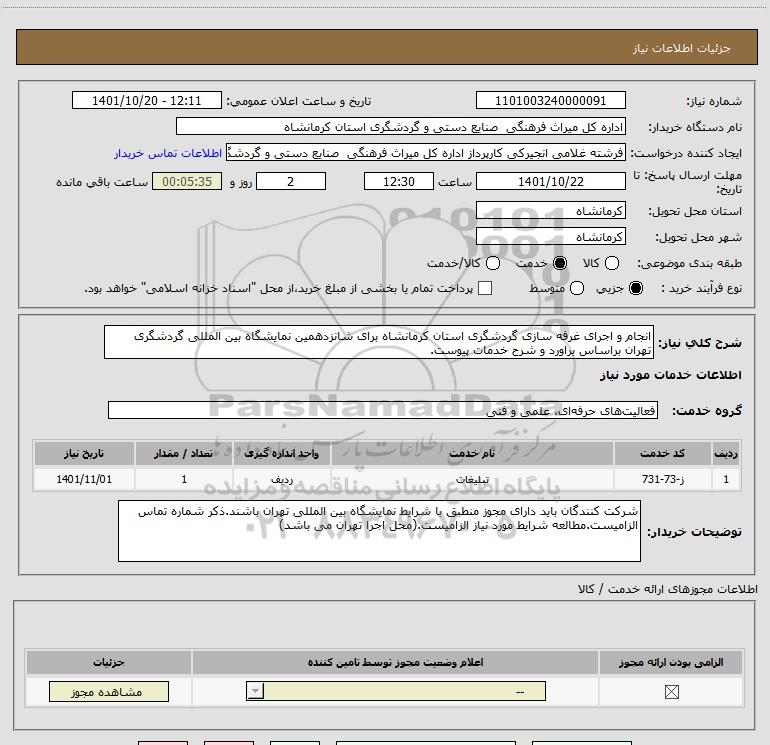Viewport: 770px width, 745px height.
Task: Click the تاریخ نیاز column header
Action: pos(84,453)
